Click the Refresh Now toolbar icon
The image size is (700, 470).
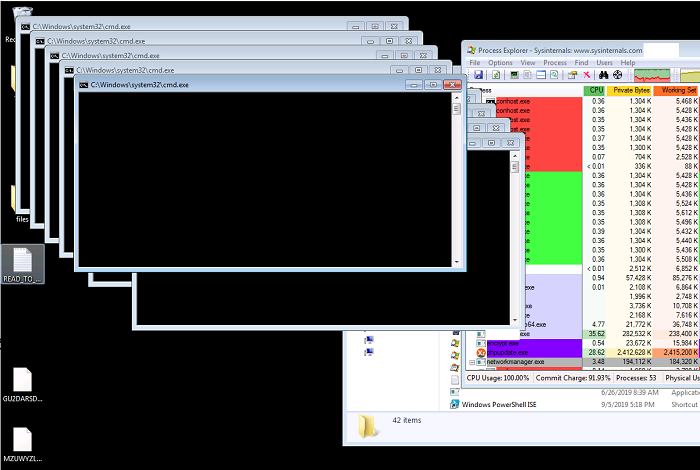point(496,75)
